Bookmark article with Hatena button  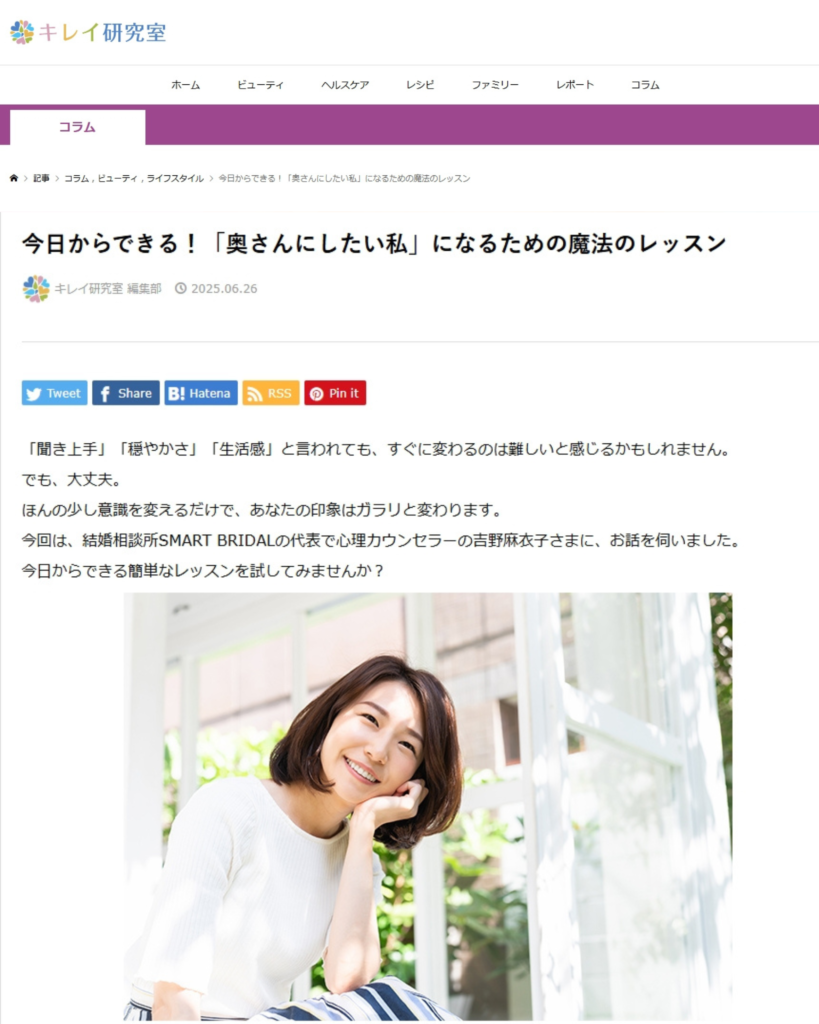201,393
